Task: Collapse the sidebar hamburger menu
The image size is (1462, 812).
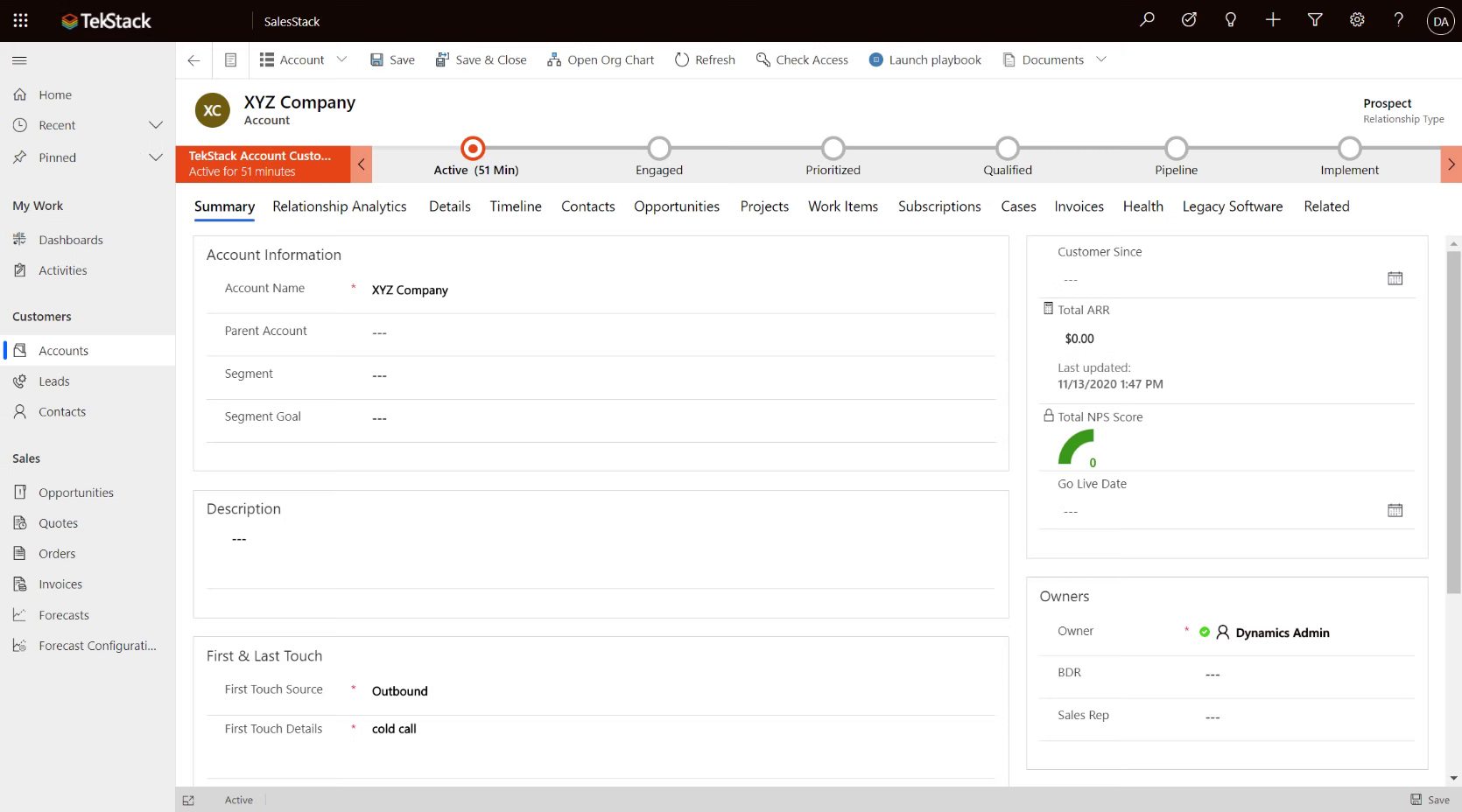Action: coord(19,60)
